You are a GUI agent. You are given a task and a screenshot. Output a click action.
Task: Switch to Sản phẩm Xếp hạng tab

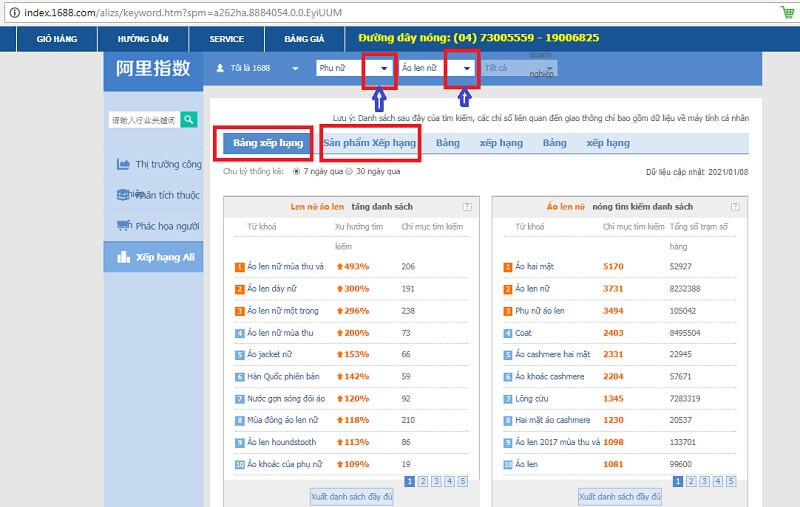coord(370,143)
